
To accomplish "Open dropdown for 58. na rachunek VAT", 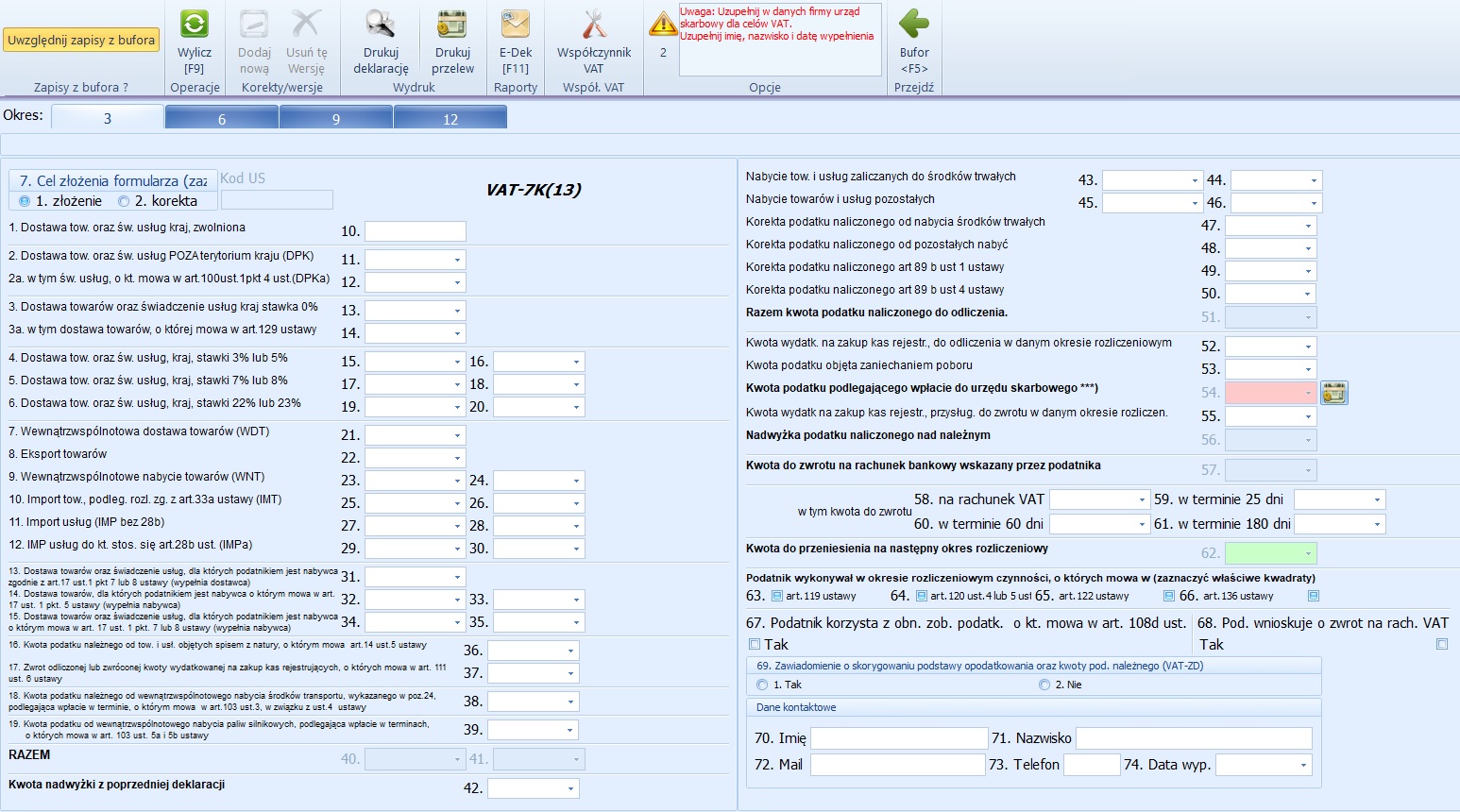I will pyautogui.click(x=1142, y=499).
